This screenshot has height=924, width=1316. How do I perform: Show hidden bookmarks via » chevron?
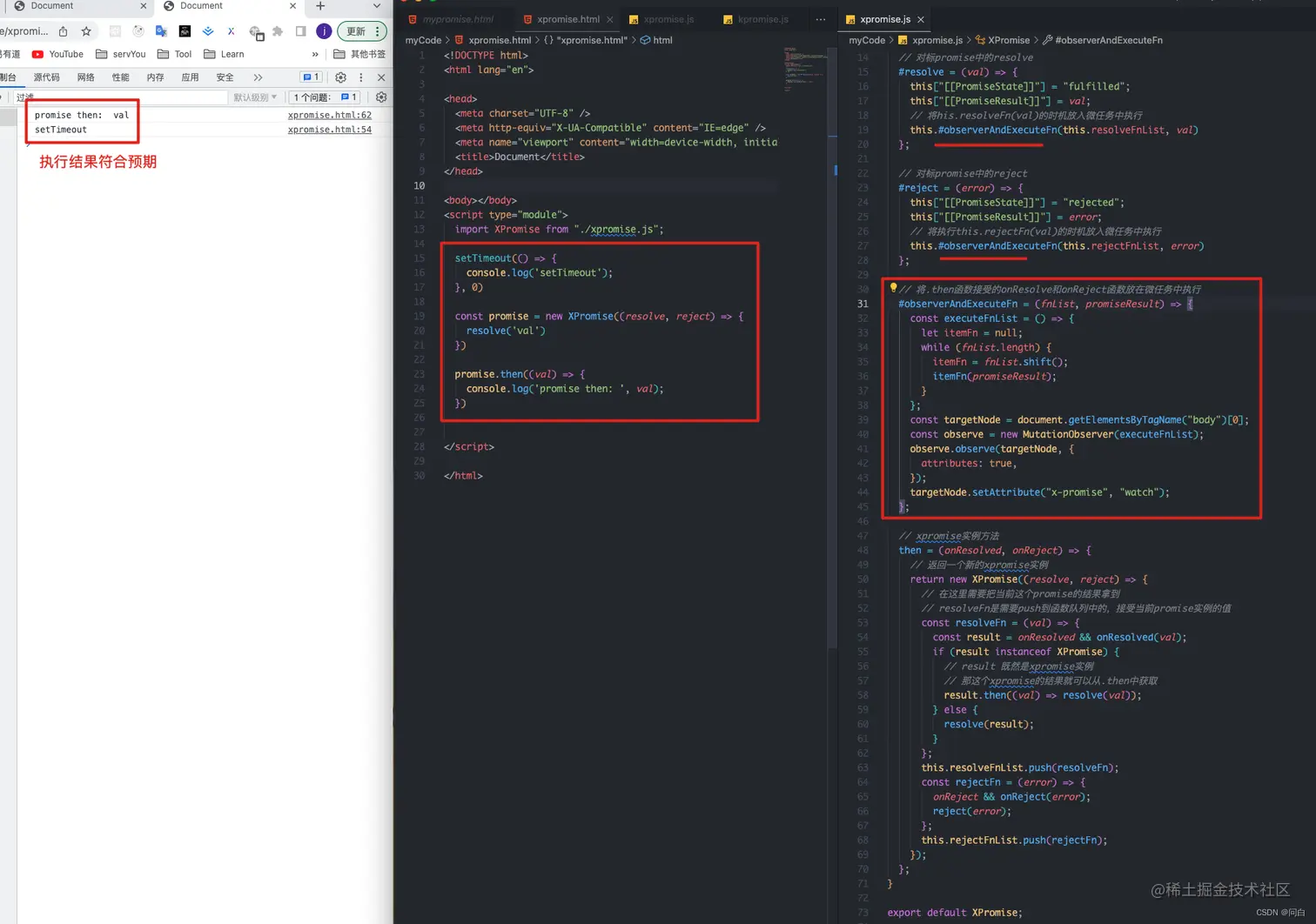tap(315, 54)
